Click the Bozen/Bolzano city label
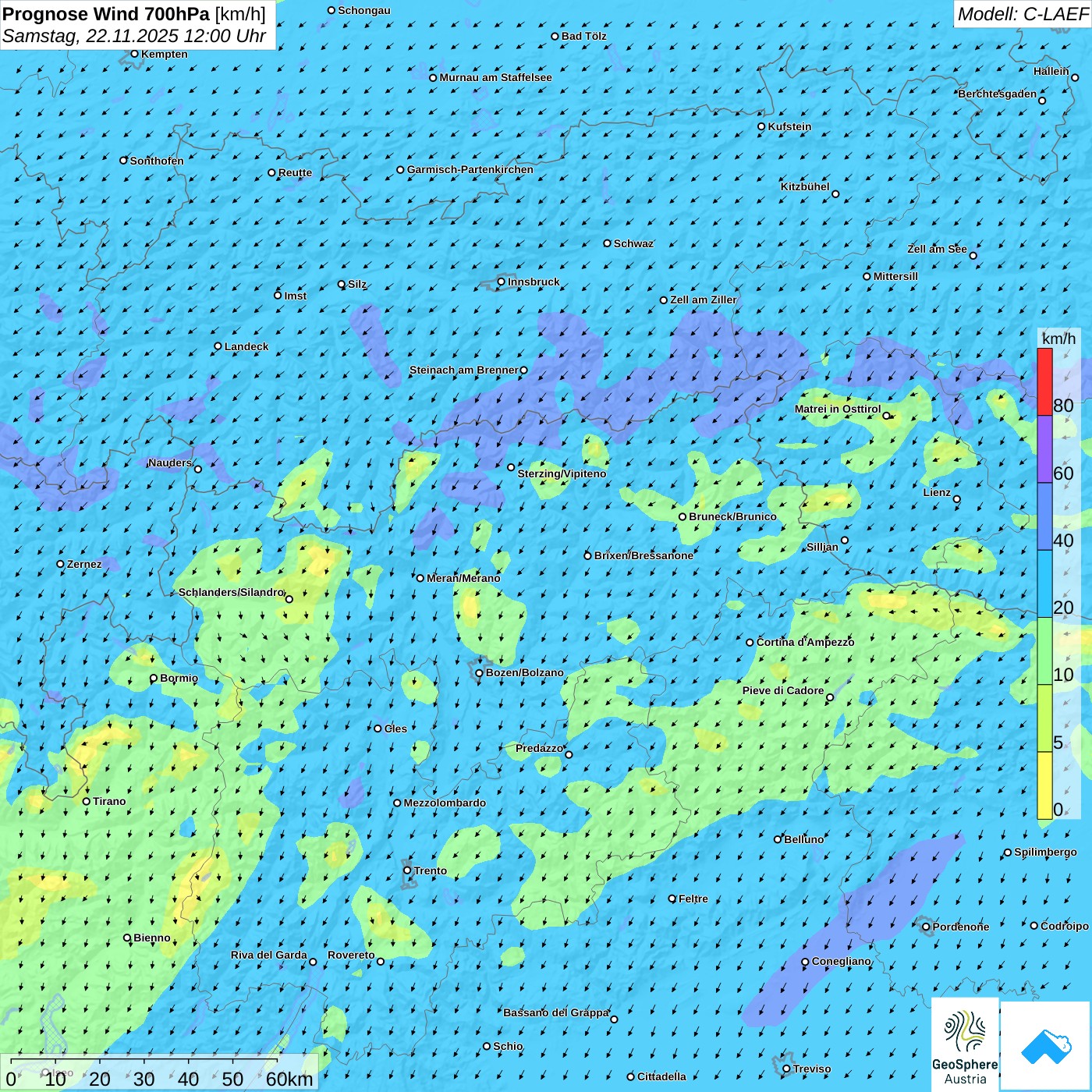This screenshot has width=1092, height=1092. coord(524,672)
